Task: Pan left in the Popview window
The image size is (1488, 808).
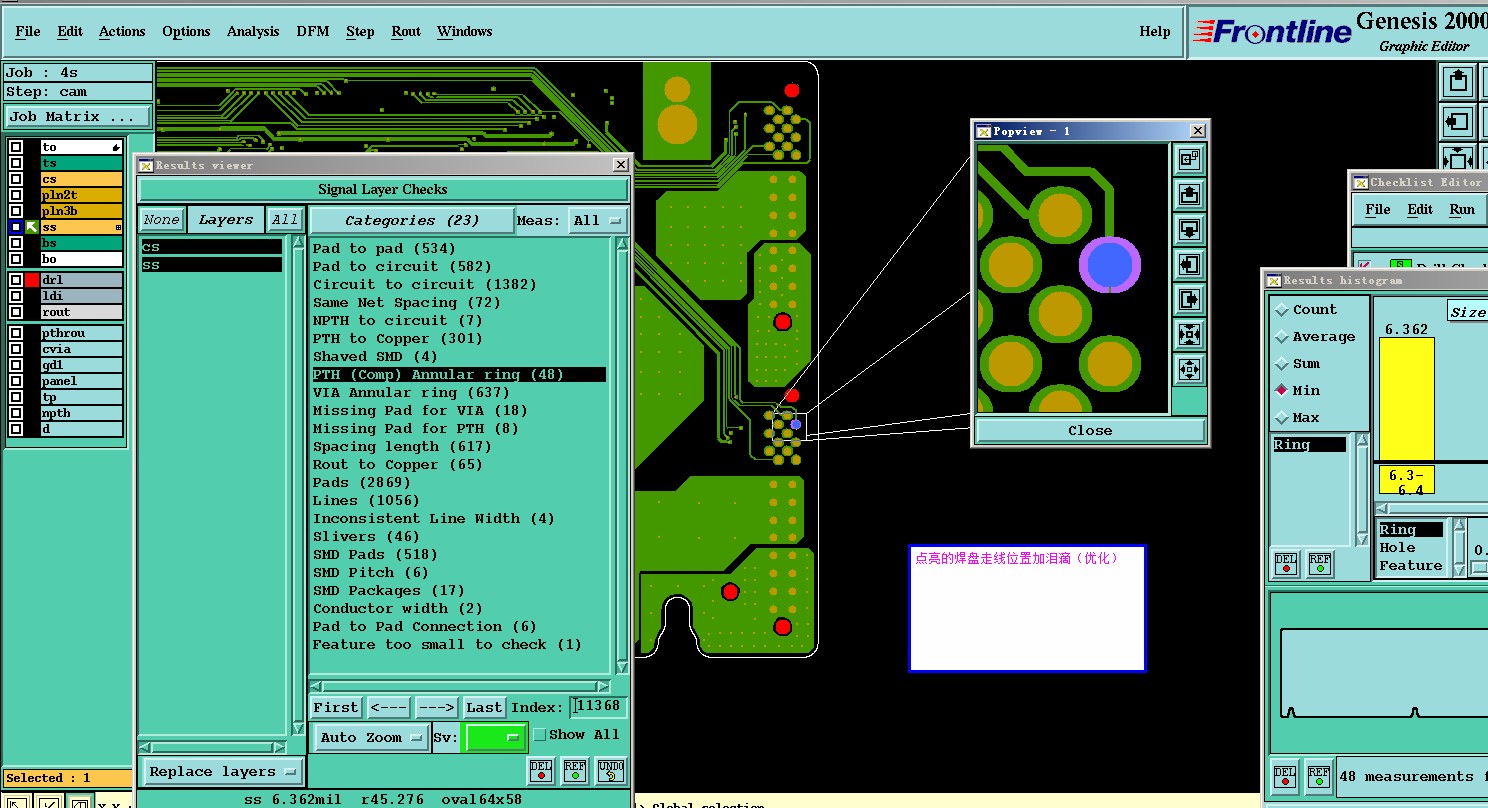Action: click(1189, 264)
